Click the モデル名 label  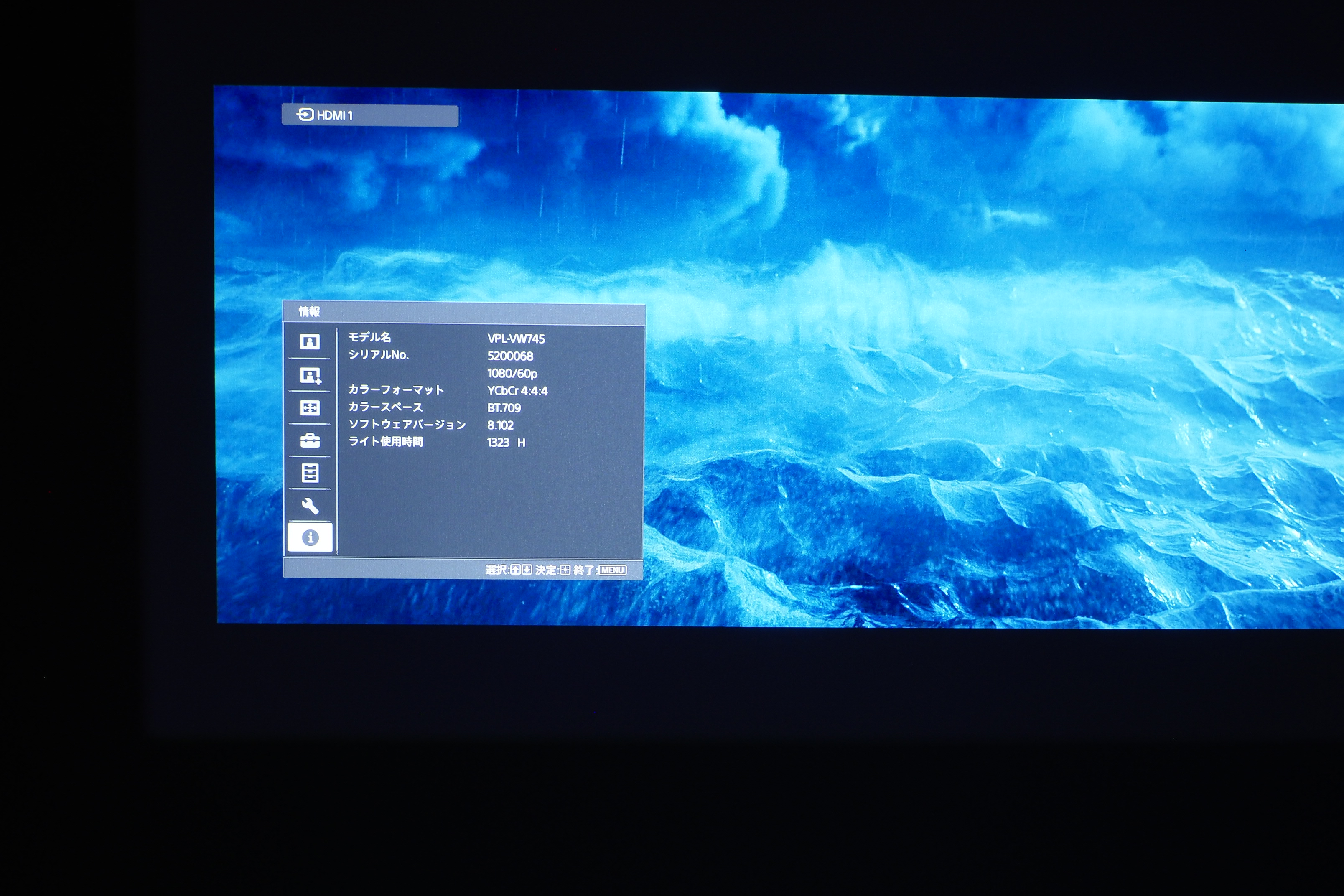tap(370, 337)
